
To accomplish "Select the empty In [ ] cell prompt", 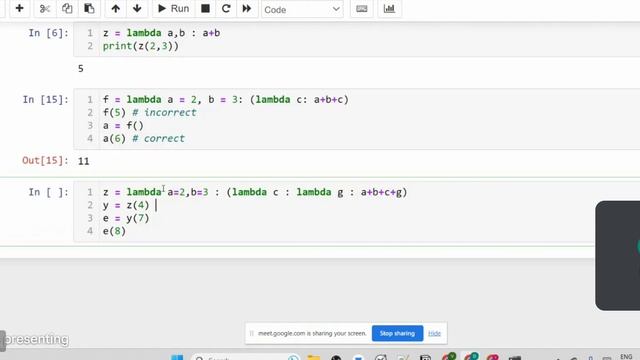I will pyautogui.click(x=49, y=192).
